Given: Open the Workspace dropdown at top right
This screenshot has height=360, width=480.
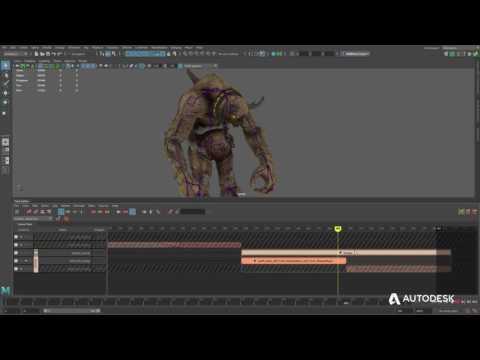Looking at the screenshot, I should [460, 48].
